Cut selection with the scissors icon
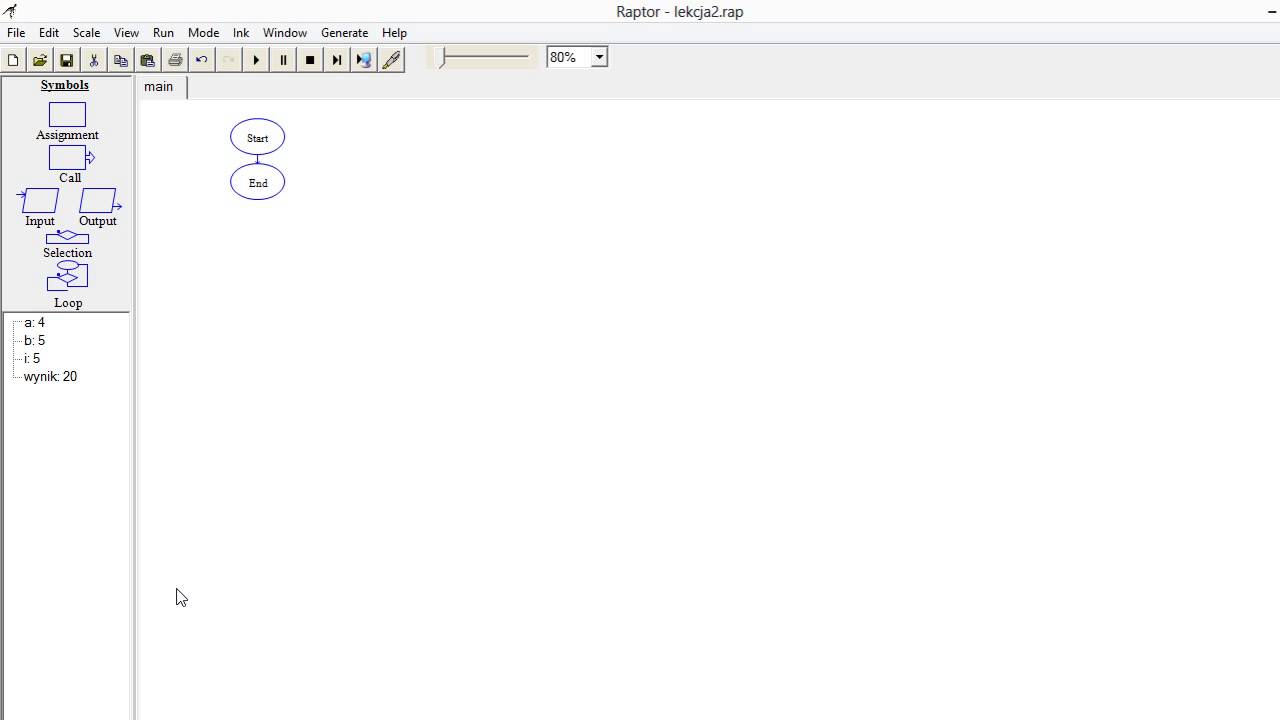 point(93,60)
